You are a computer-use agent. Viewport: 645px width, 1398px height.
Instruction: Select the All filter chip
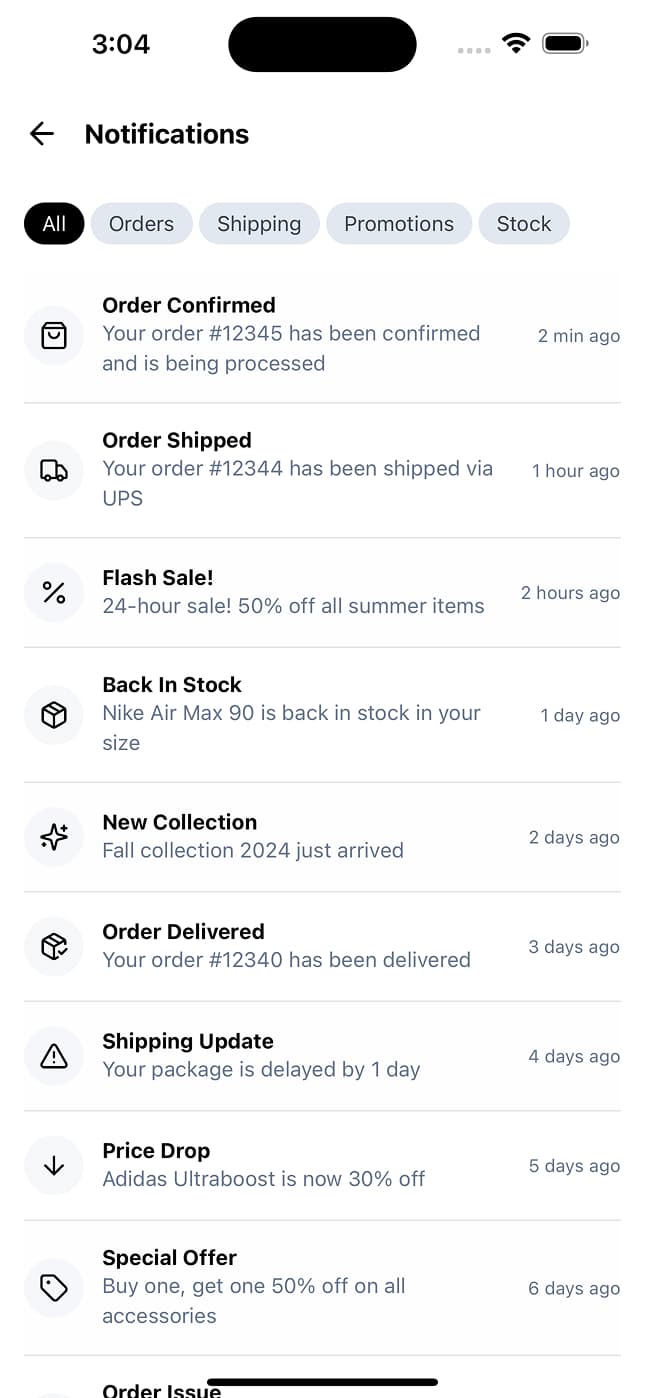tap(53, 223)
